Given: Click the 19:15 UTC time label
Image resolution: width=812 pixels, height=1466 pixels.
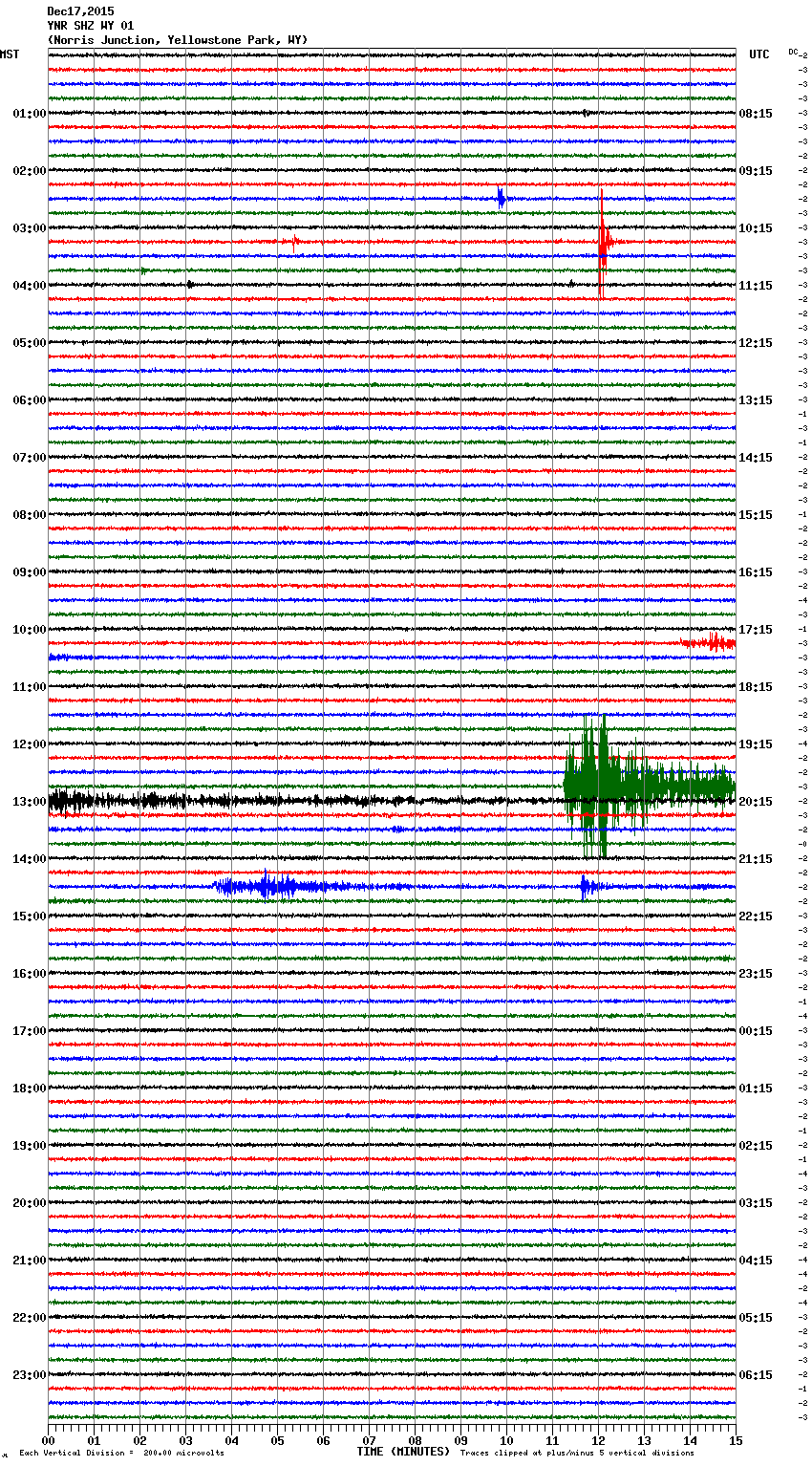Looking at the screenshot, I should pos(756,744).
